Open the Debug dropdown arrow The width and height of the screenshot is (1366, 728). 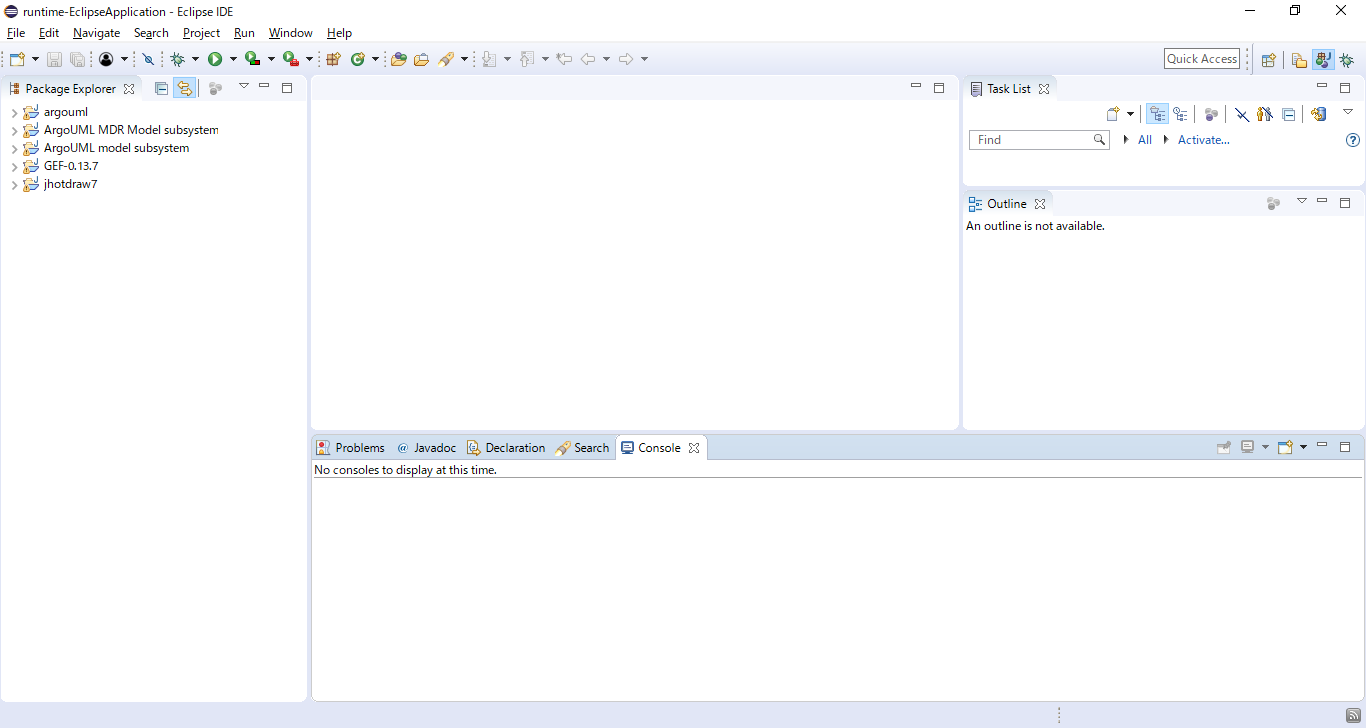(195, 59)
